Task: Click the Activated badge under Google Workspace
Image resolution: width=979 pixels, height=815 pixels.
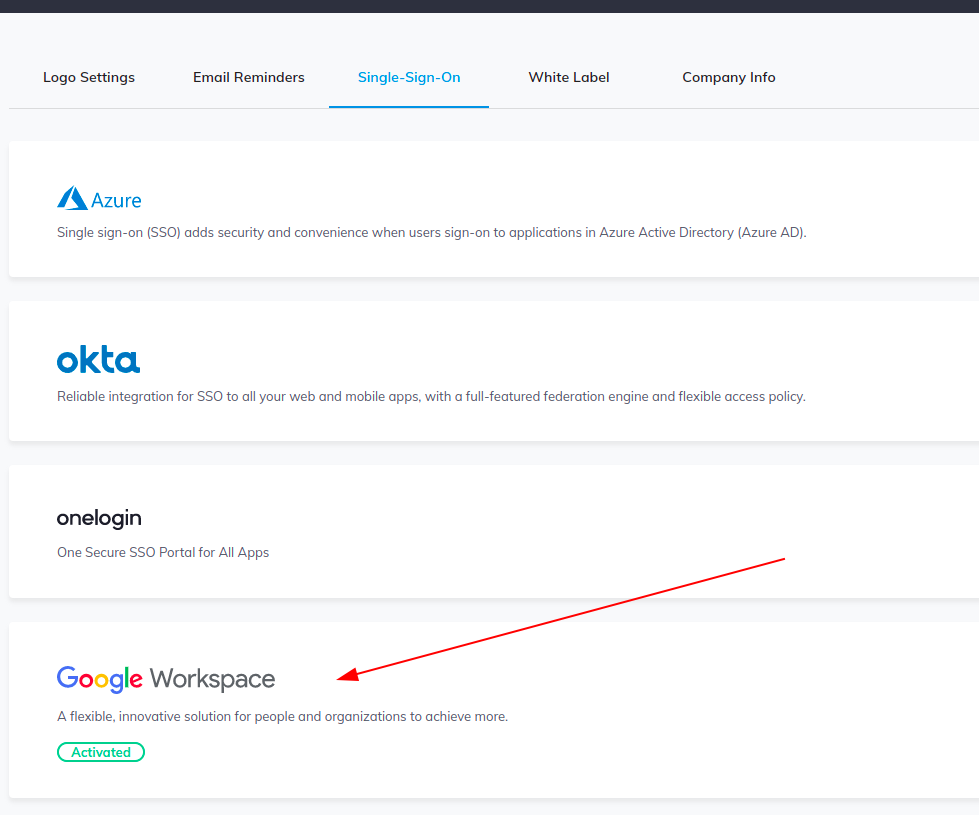Action: click(101, 752)
